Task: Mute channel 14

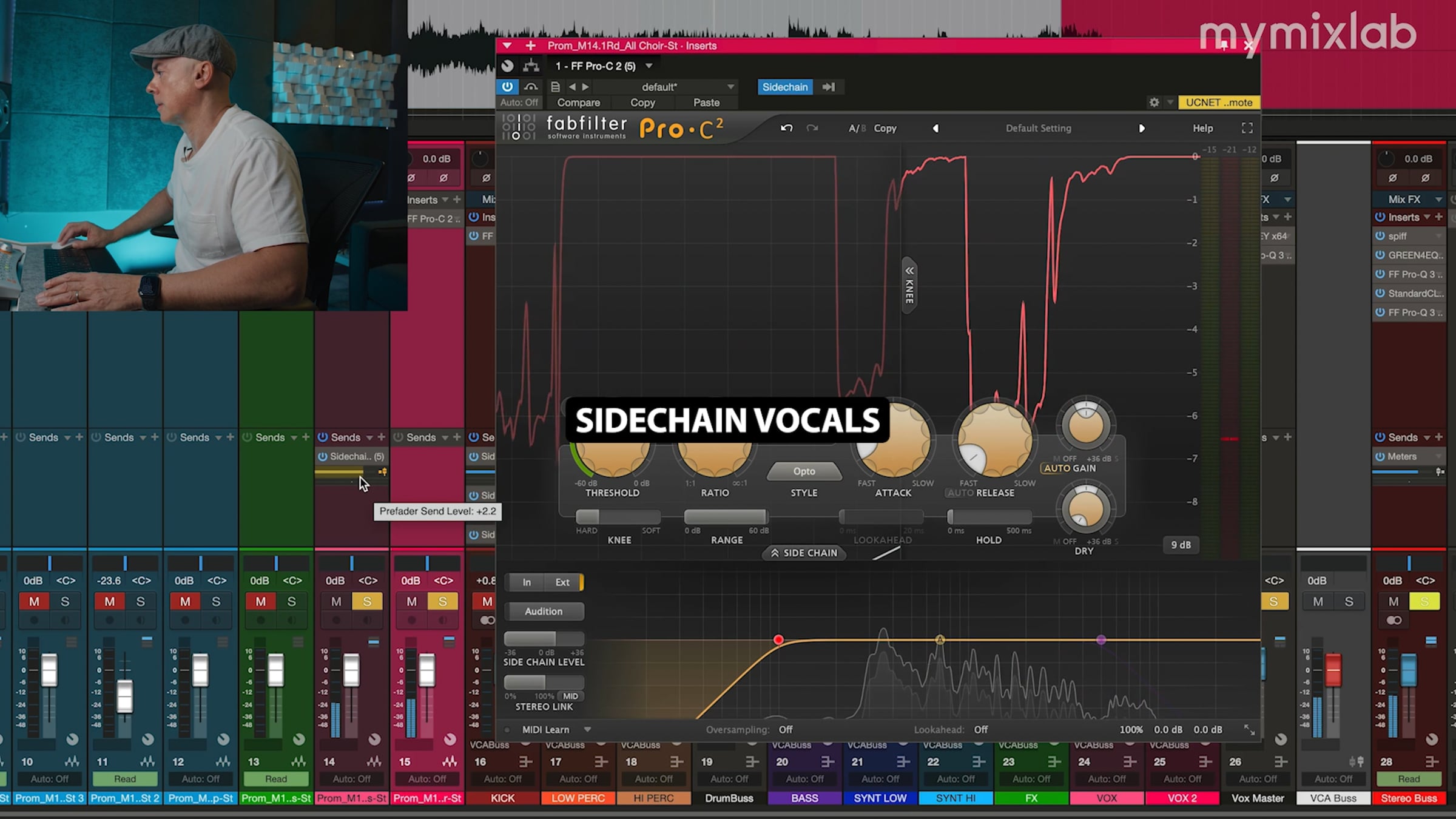Action: [x=336, y=601]
